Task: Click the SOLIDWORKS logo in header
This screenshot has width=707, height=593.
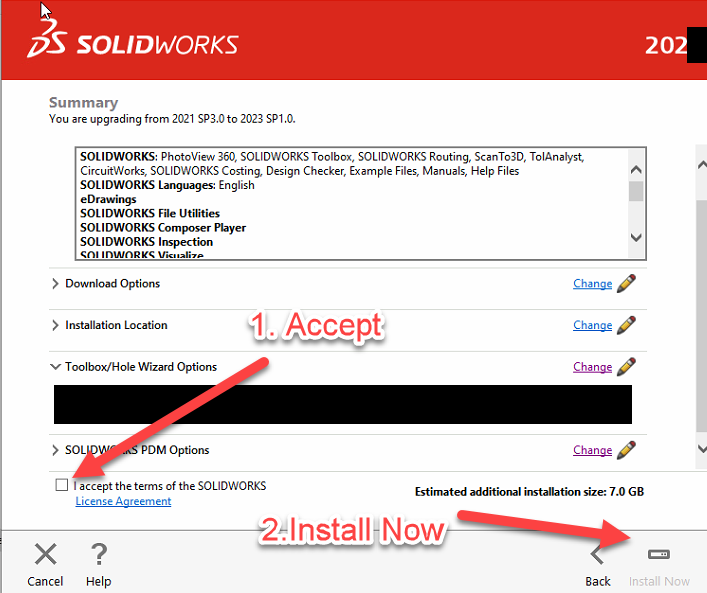Action: [133, 40]
